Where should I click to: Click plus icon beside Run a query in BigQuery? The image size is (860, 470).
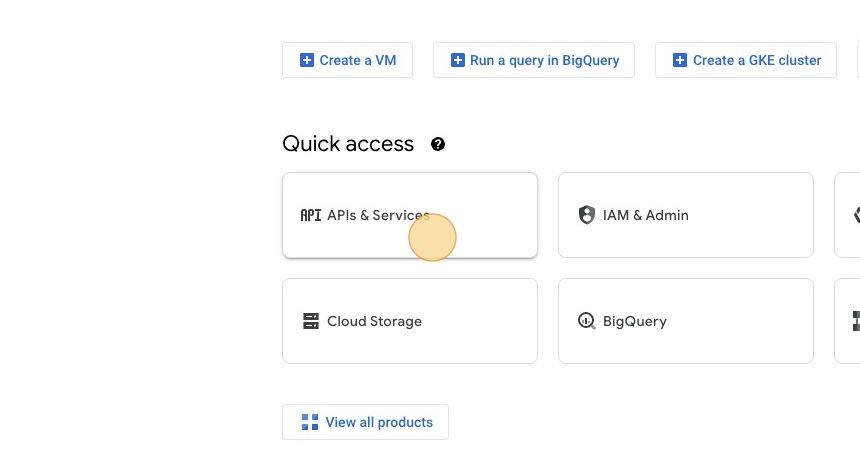click(x=458, y=60)
